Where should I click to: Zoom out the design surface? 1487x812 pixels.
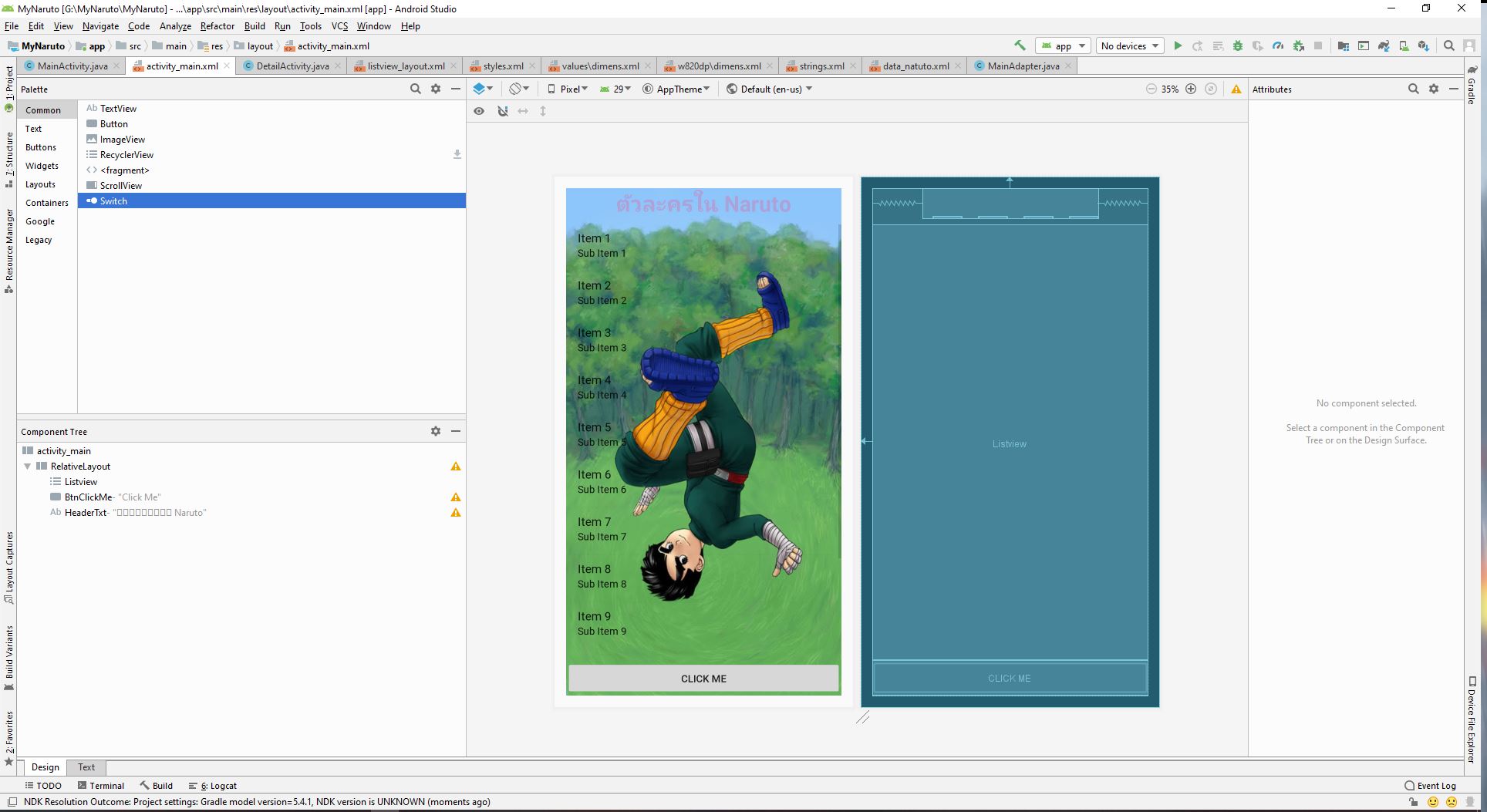1151,89
